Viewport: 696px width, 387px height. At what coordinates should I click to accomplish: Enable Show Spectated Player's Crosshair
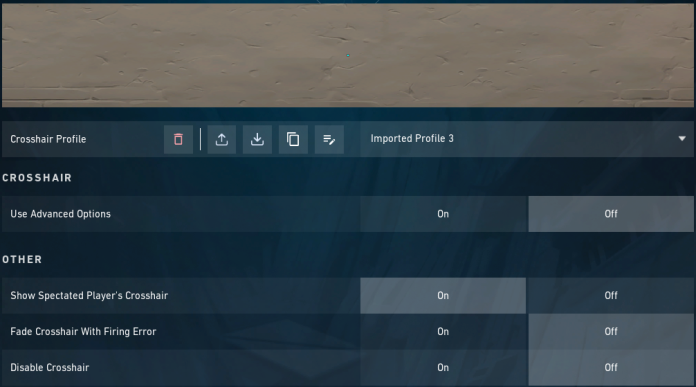(x=443, y=296)
